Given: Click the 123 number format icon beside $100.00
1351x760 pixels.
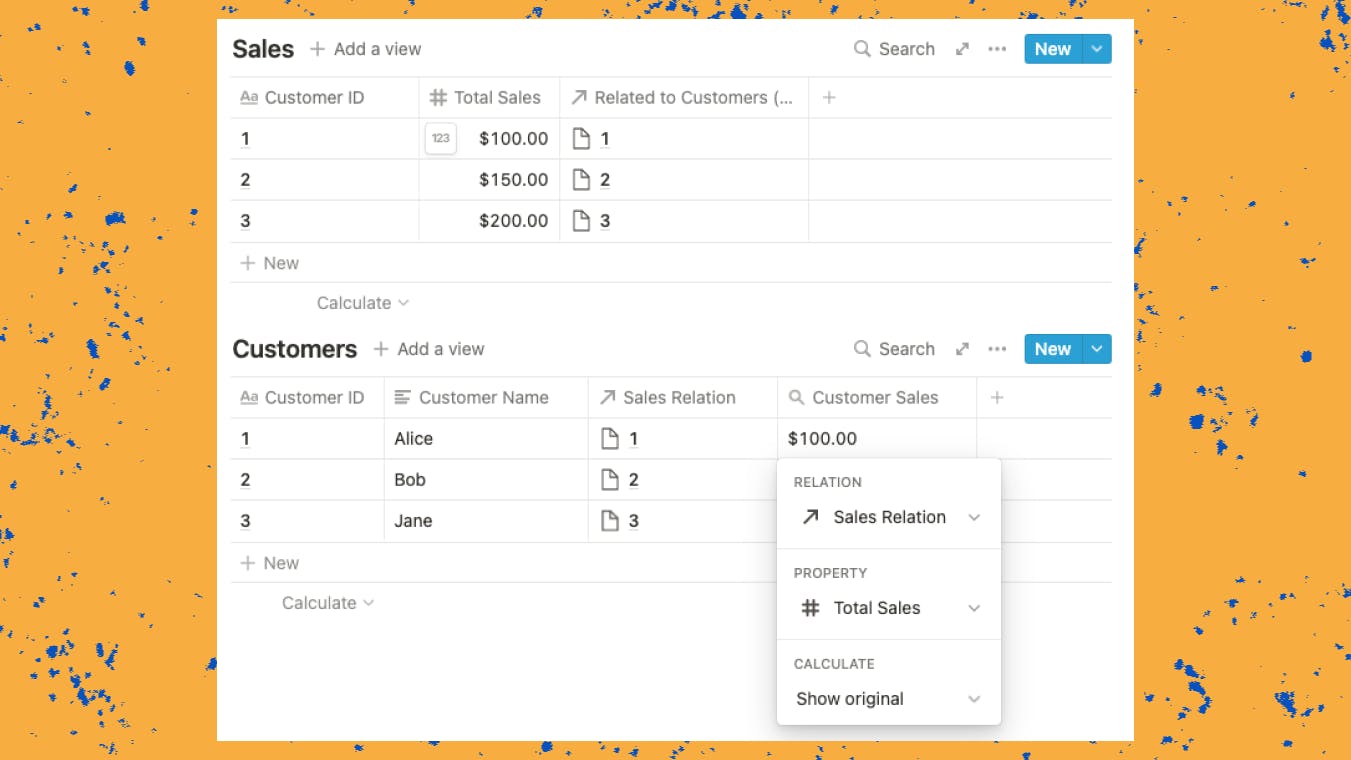Looking at the screenshot, I should point(440,138).
